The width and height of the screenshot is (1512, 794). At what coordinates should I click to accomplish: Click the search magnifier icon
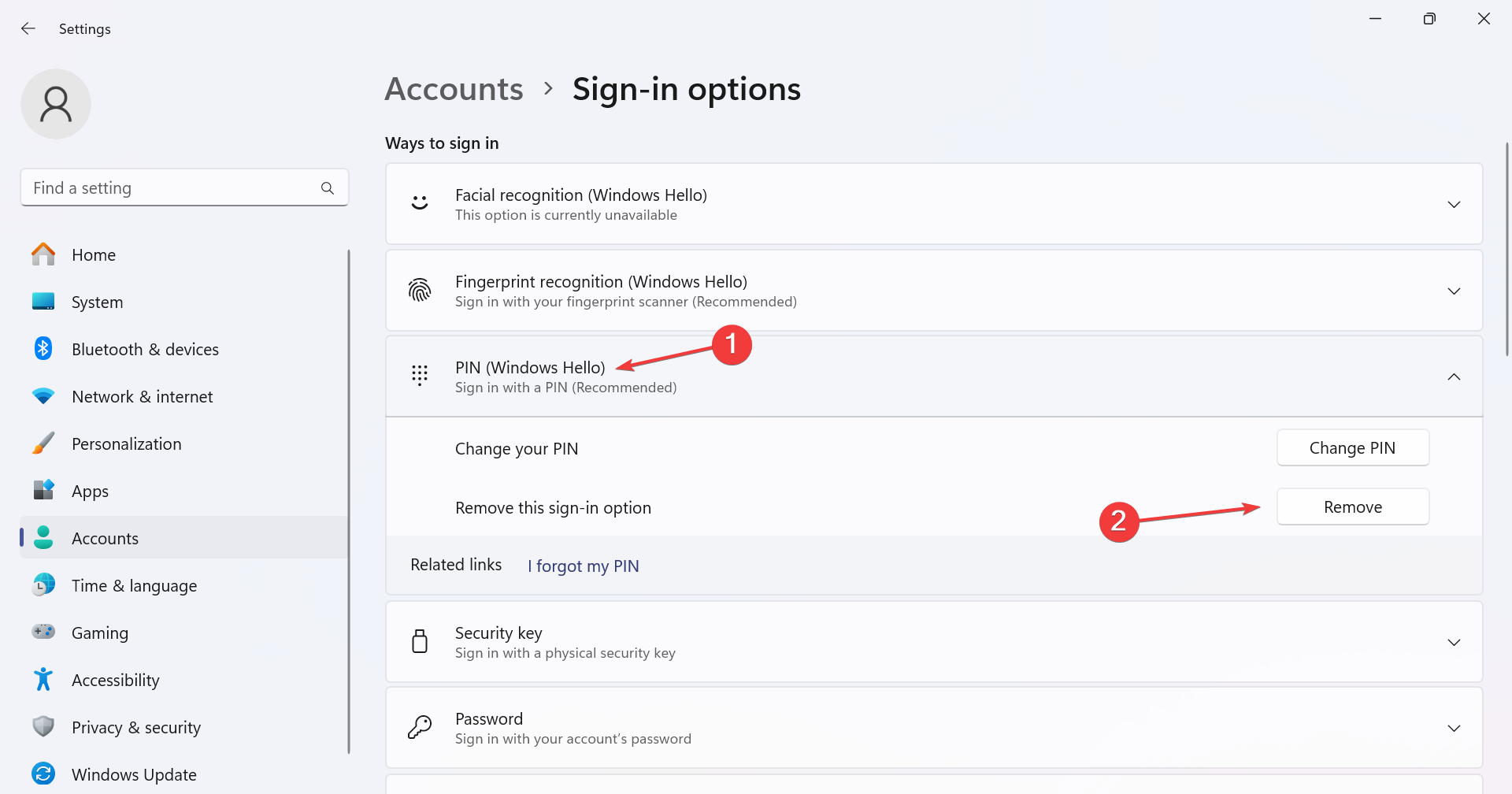[328, 188]
